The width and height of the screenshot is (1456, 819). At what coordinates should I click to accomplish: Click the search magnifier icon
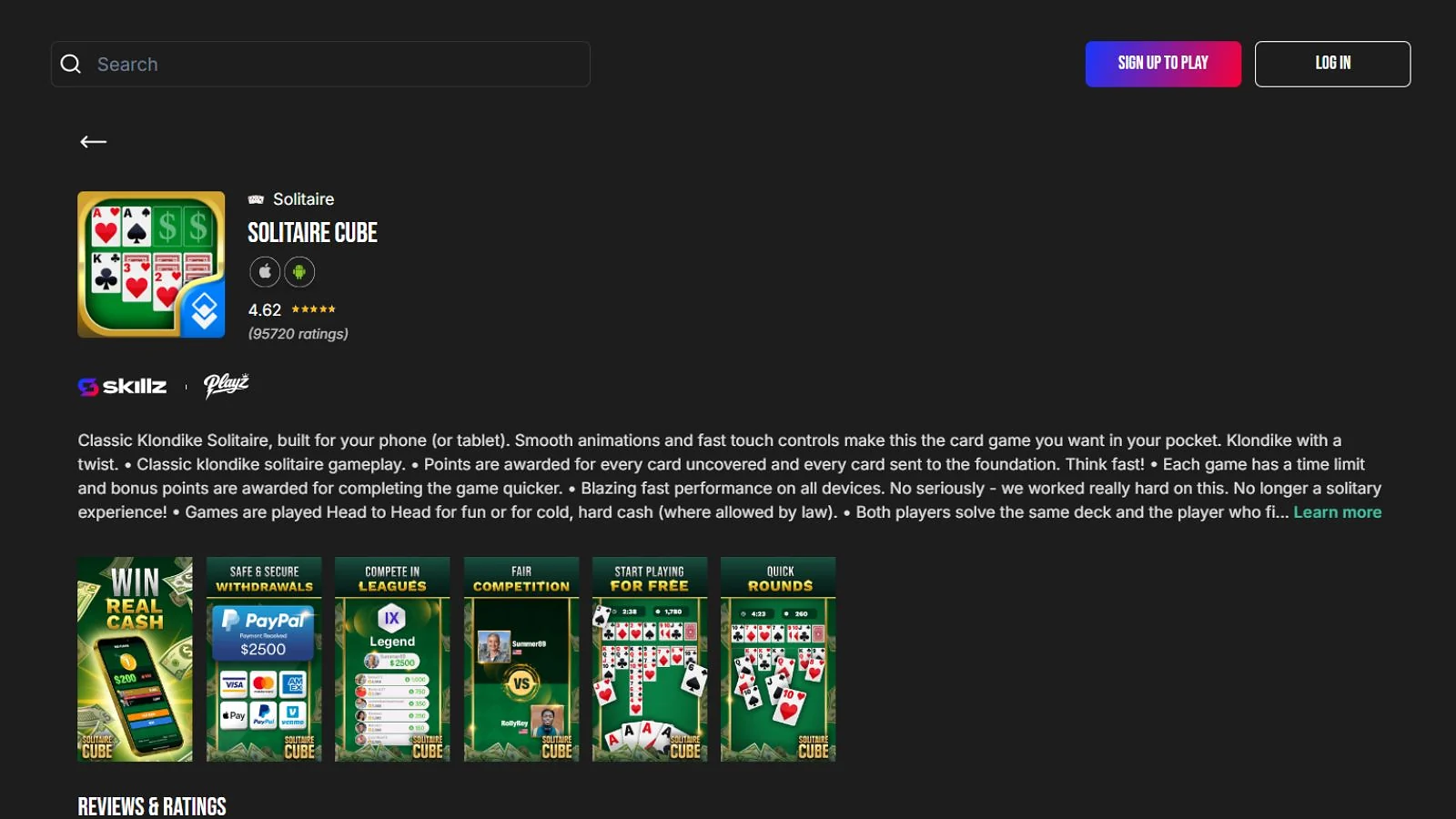pos(70,64)
